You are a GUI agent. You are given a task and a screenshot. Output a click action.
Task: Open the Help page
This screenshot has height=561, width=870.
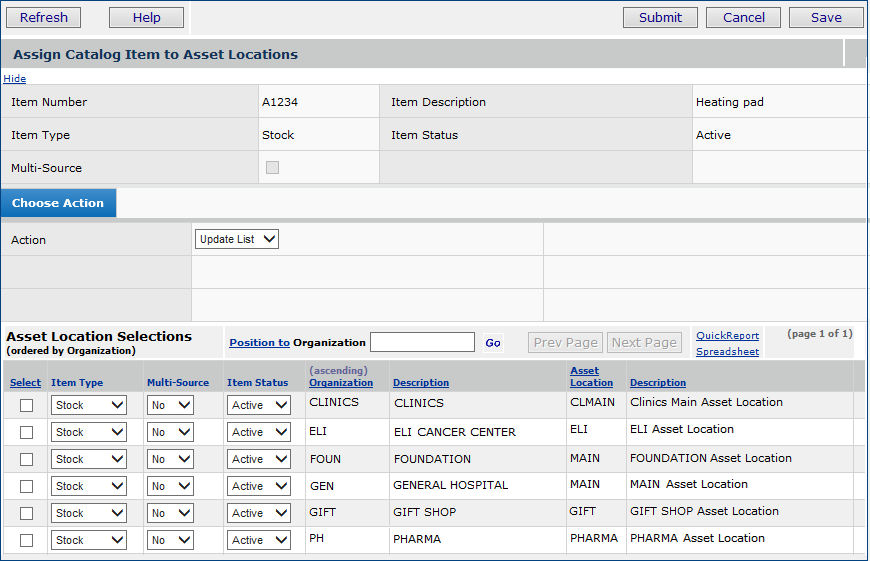coord(146,17)
